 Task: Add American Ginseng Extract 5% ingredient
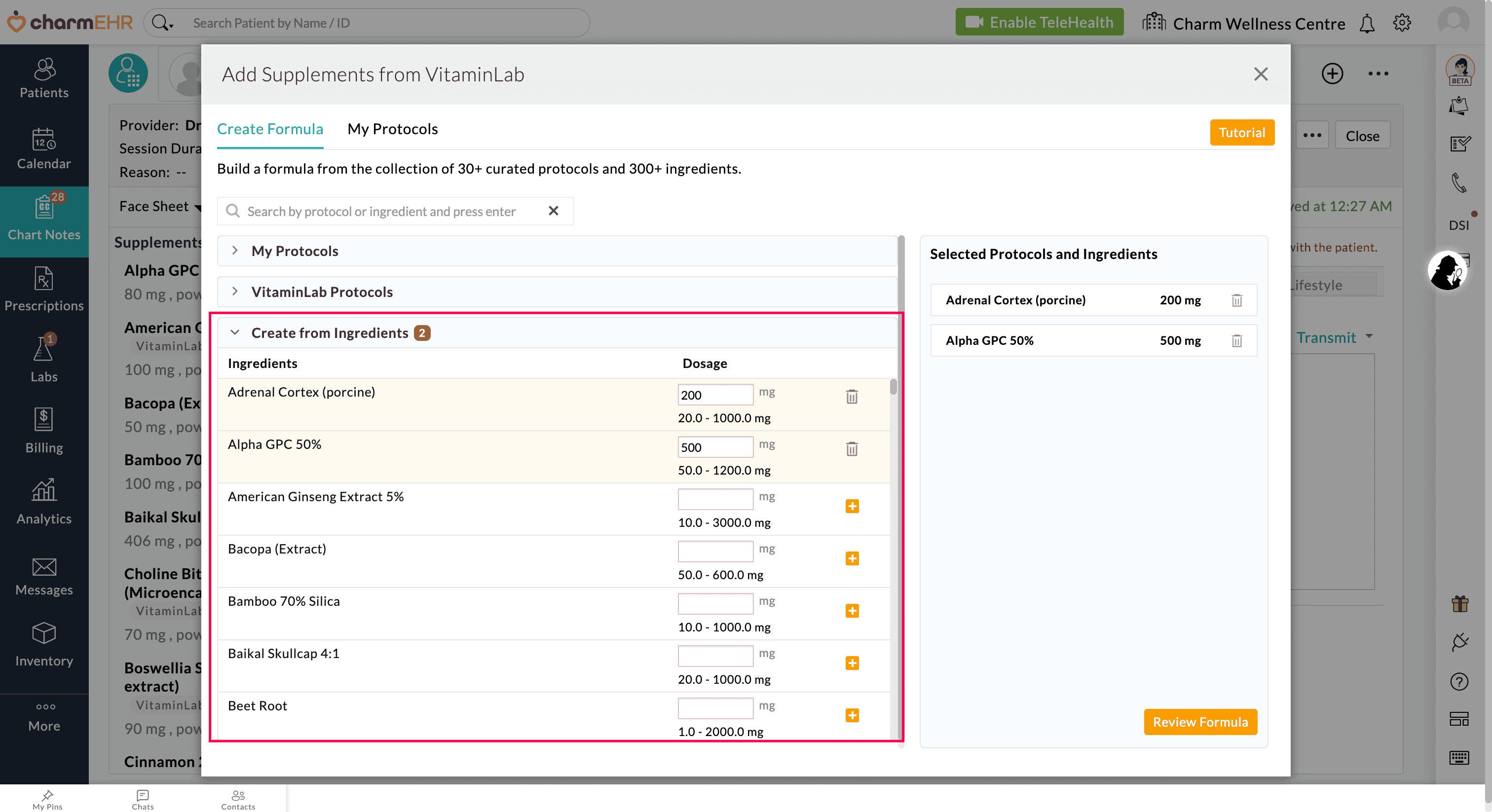pos(852,506)
